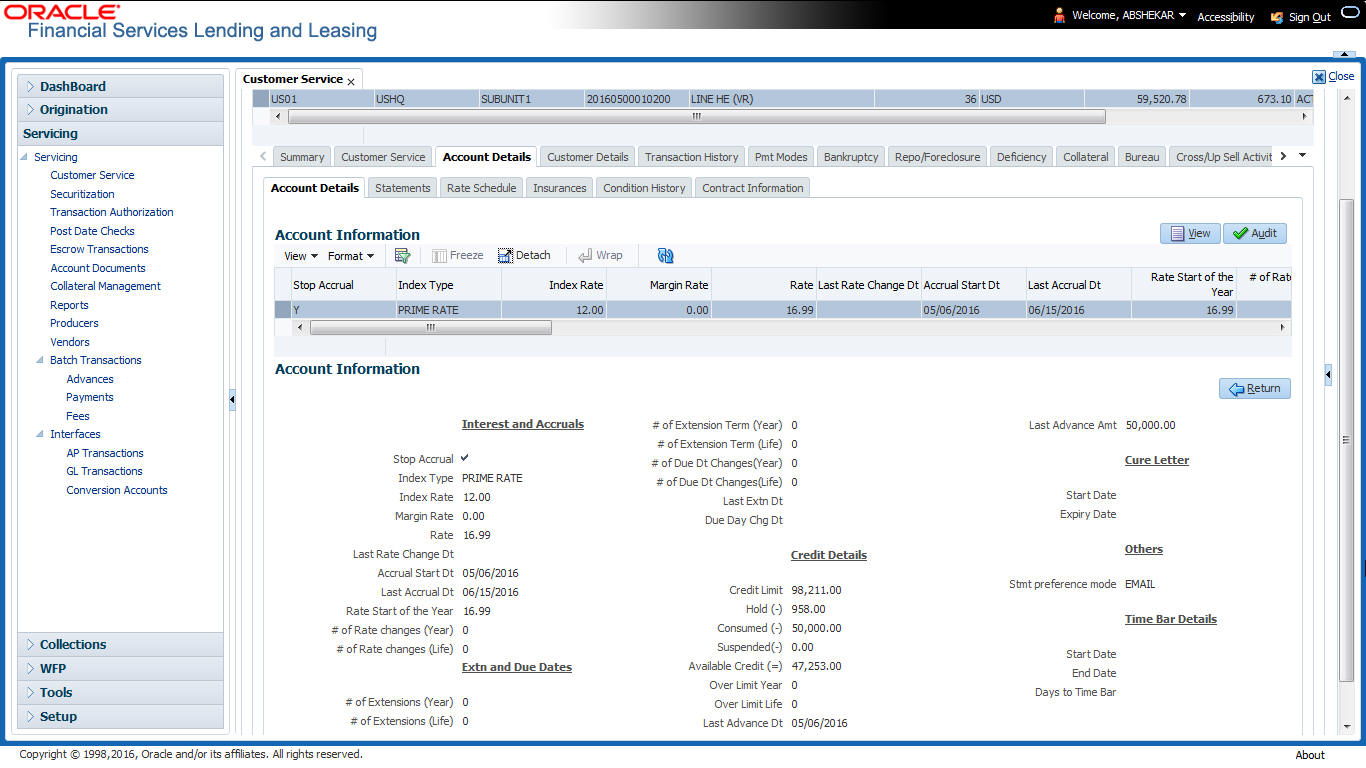The height and width of the screenshot is (768, 1366).
Task: Switch to the Contract Information sub-tab
Action: 752,188
